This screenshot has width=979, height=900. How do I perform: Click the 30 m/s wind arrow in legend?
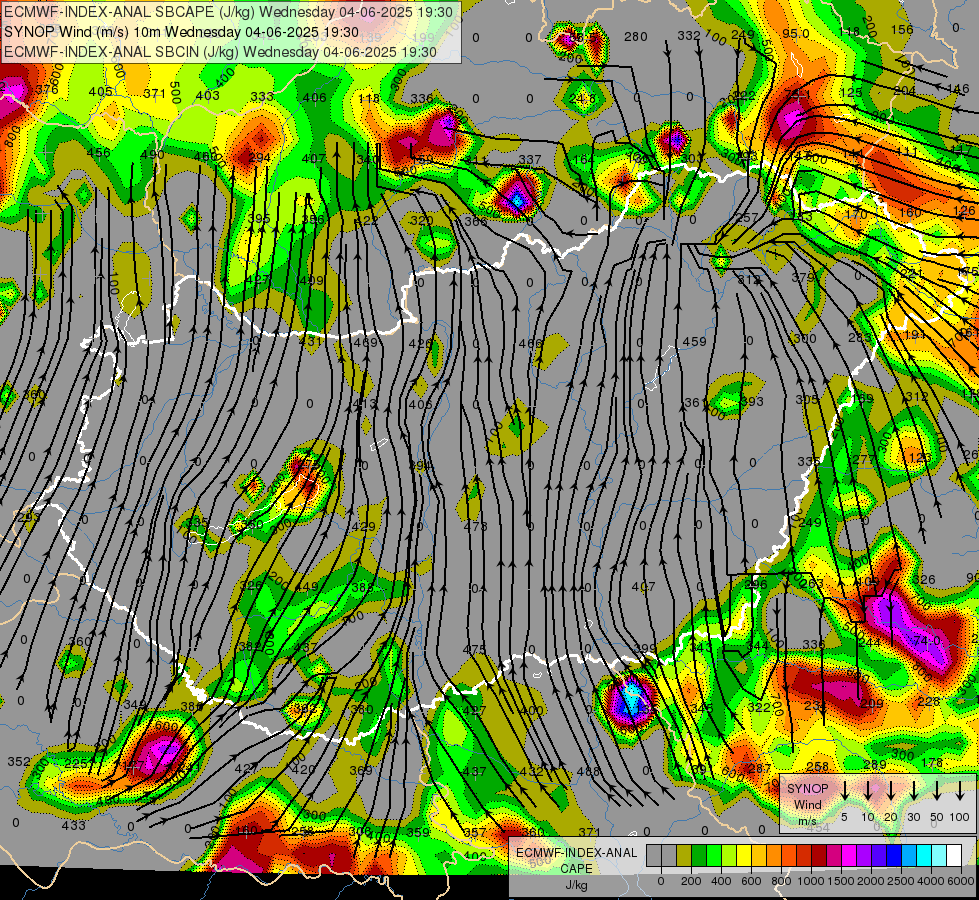[x=913, y=790]
